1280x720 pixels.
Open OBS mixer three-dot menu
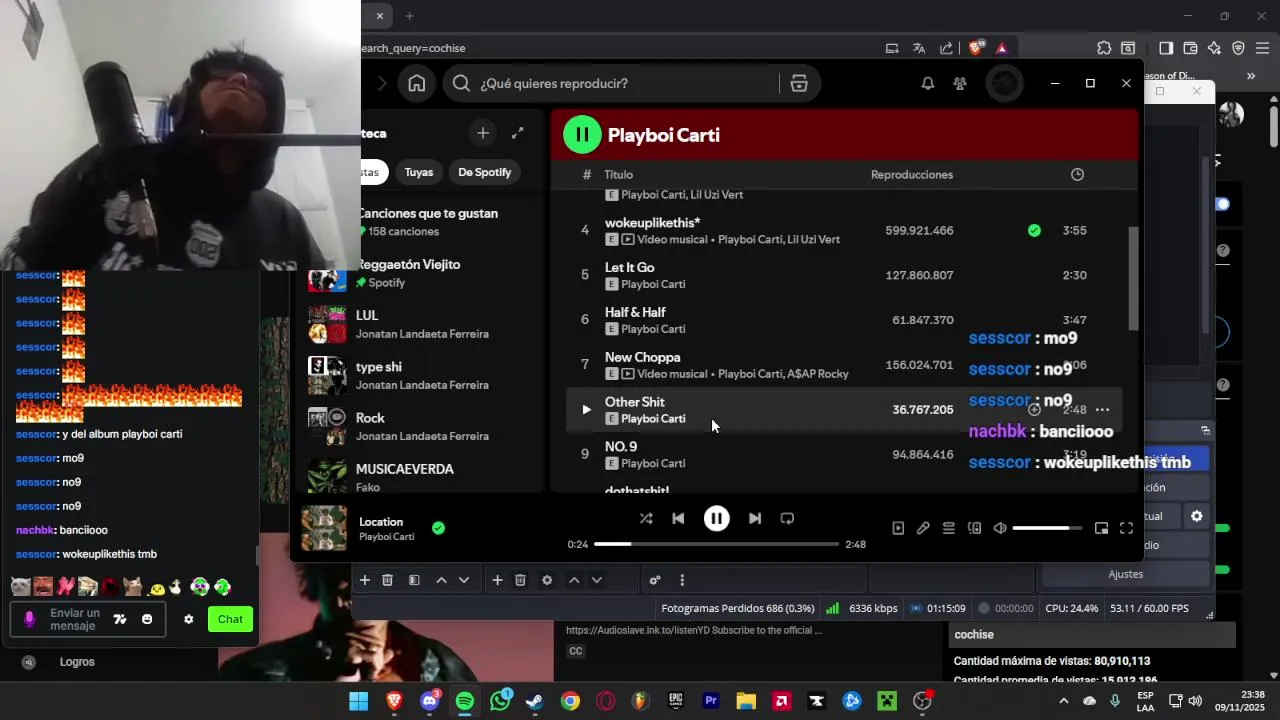pos(682,580)
